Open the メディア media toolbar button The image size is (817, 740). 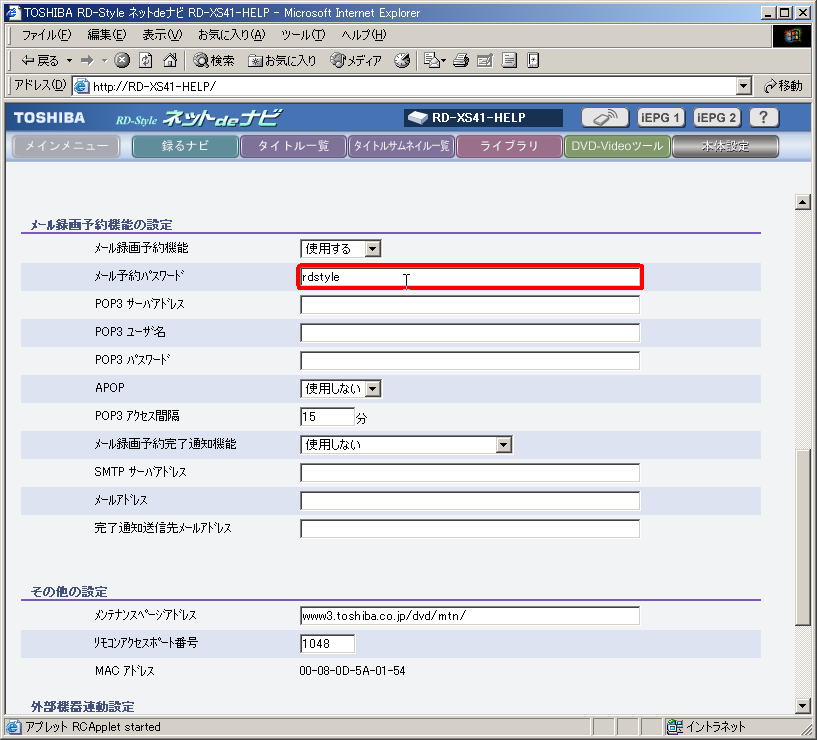tap(356, 61)
